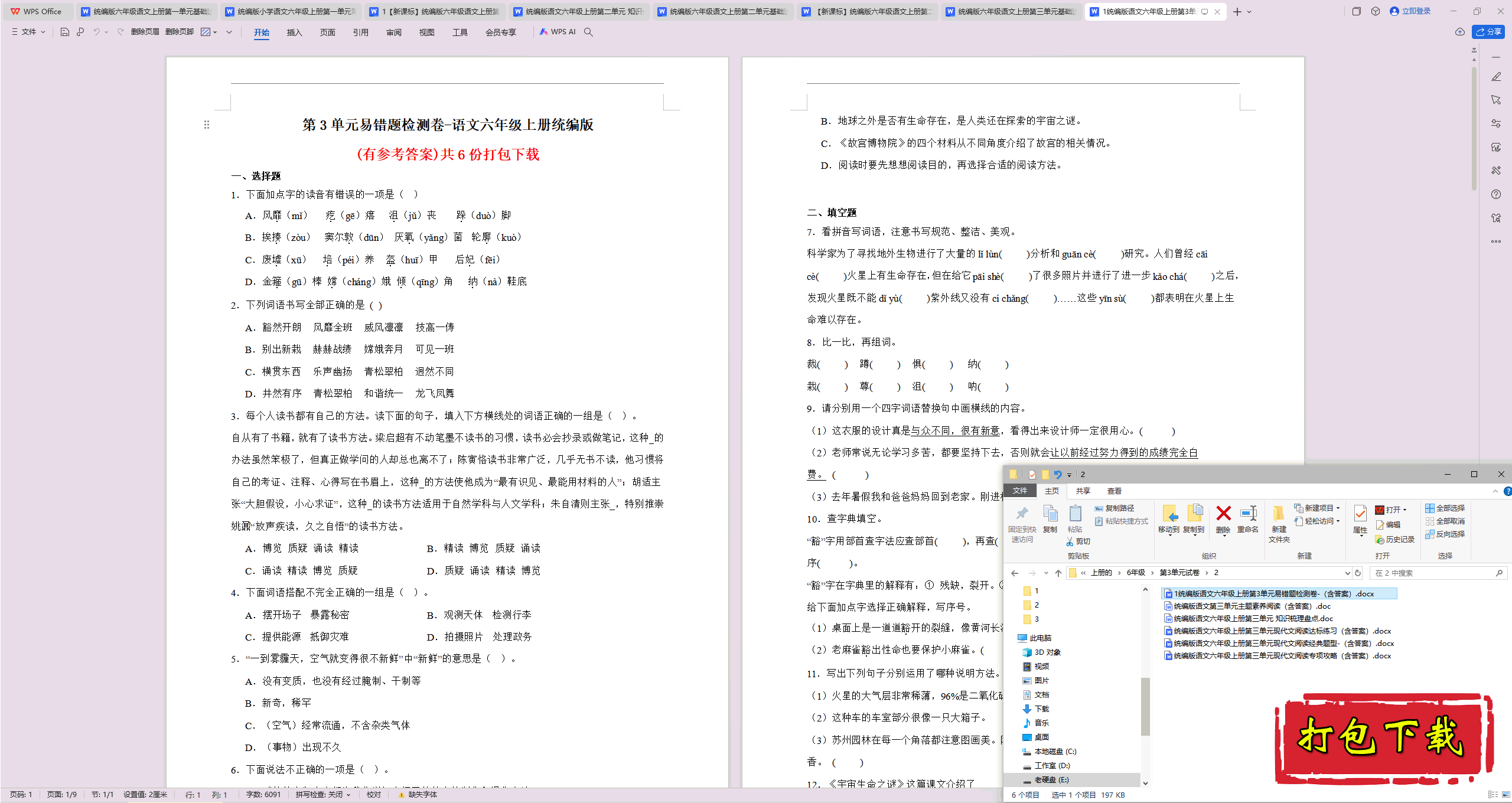Switch to the 引用 ribbon tab
Viewport: 1512px width, 803px height.
pos(360,32)
